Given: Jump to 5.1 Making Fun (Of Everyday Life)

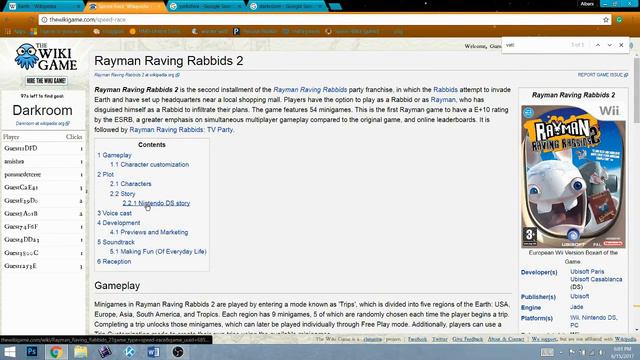Looking at the screenshot, I should click(158, 252).
